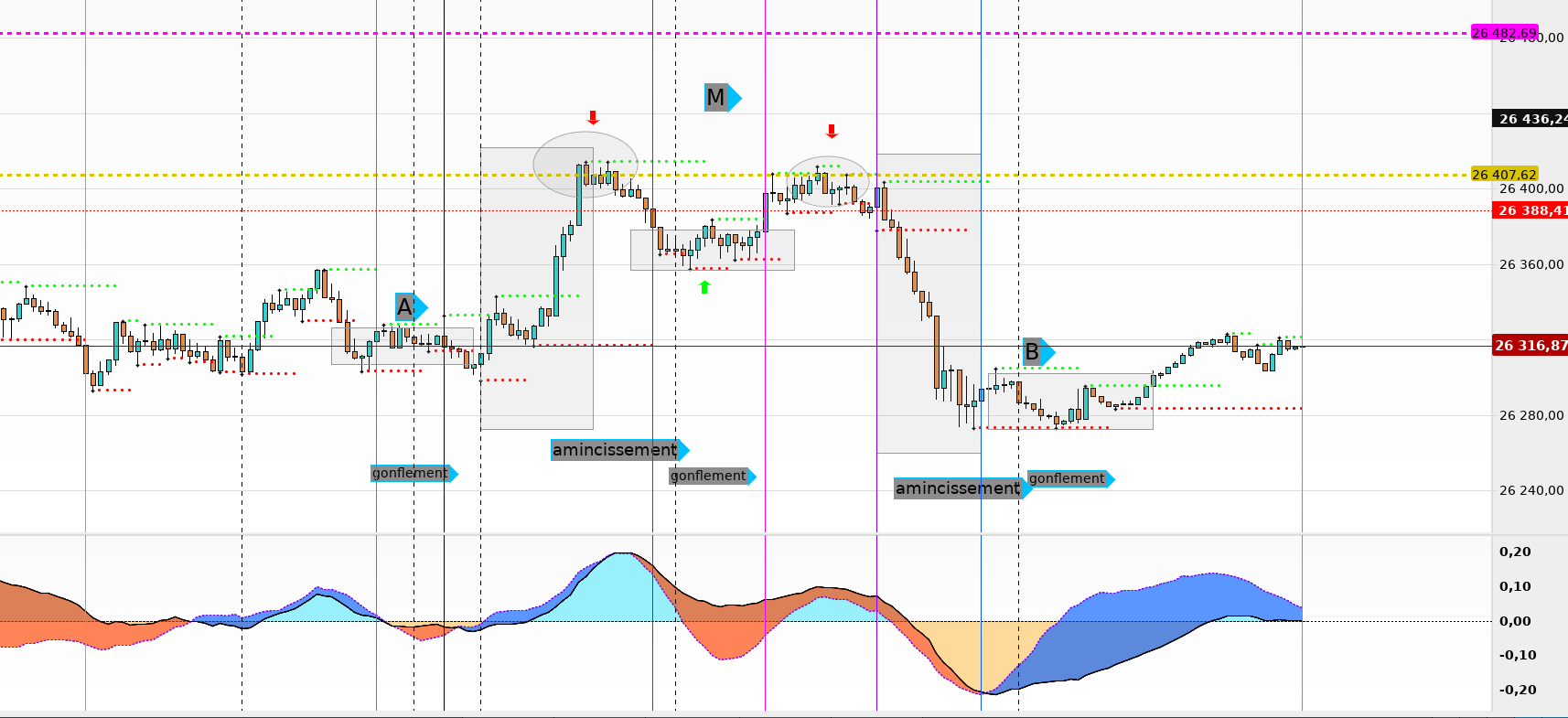Click the 26 240,00 price axis value

click(x=1531, y=490)
